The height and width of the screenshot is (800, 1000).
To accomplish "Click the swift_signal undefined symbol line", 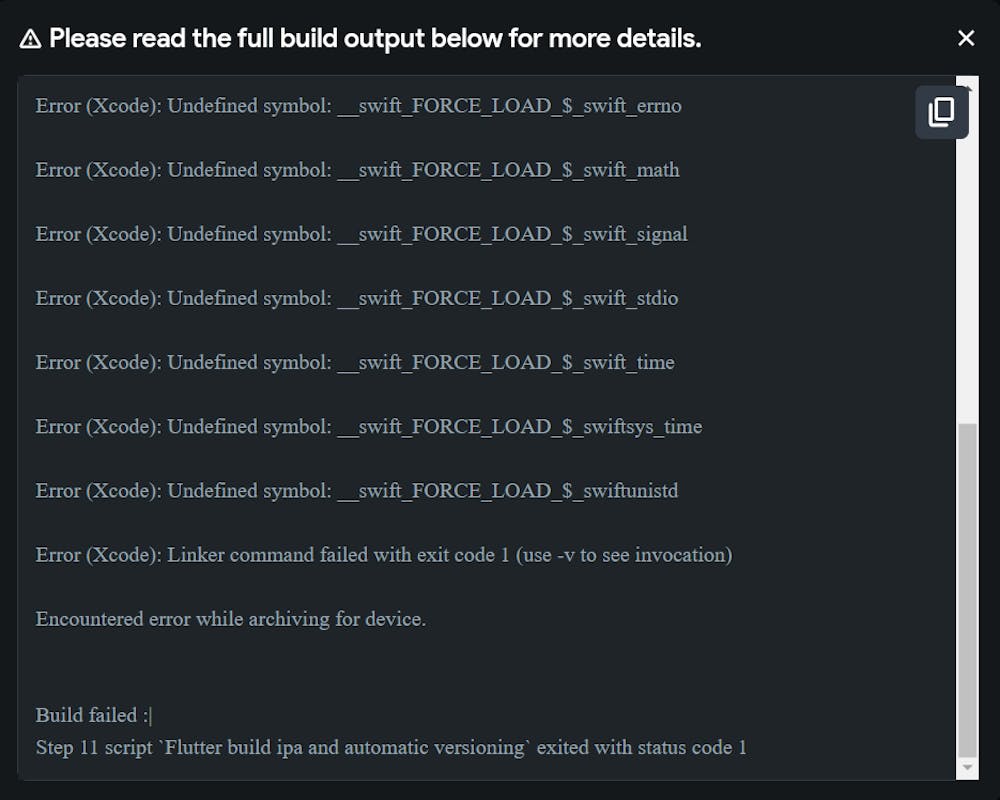I will pos(361,234).
